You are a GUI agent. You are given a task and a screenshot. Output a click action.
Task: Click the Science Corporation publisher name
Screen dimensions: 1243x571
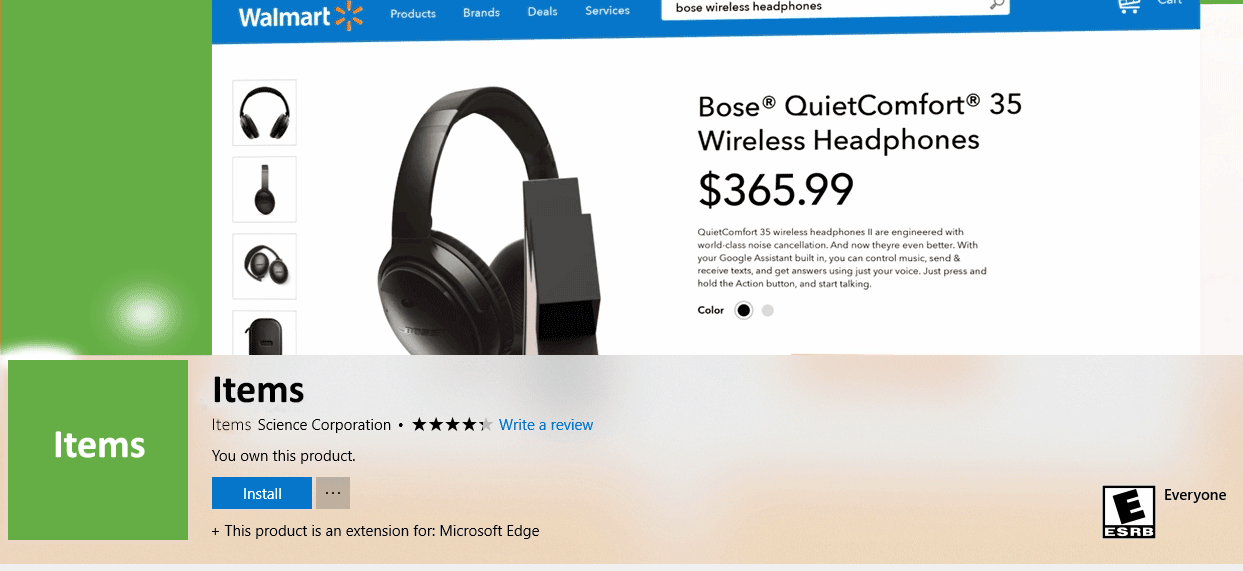click(324, 425)
